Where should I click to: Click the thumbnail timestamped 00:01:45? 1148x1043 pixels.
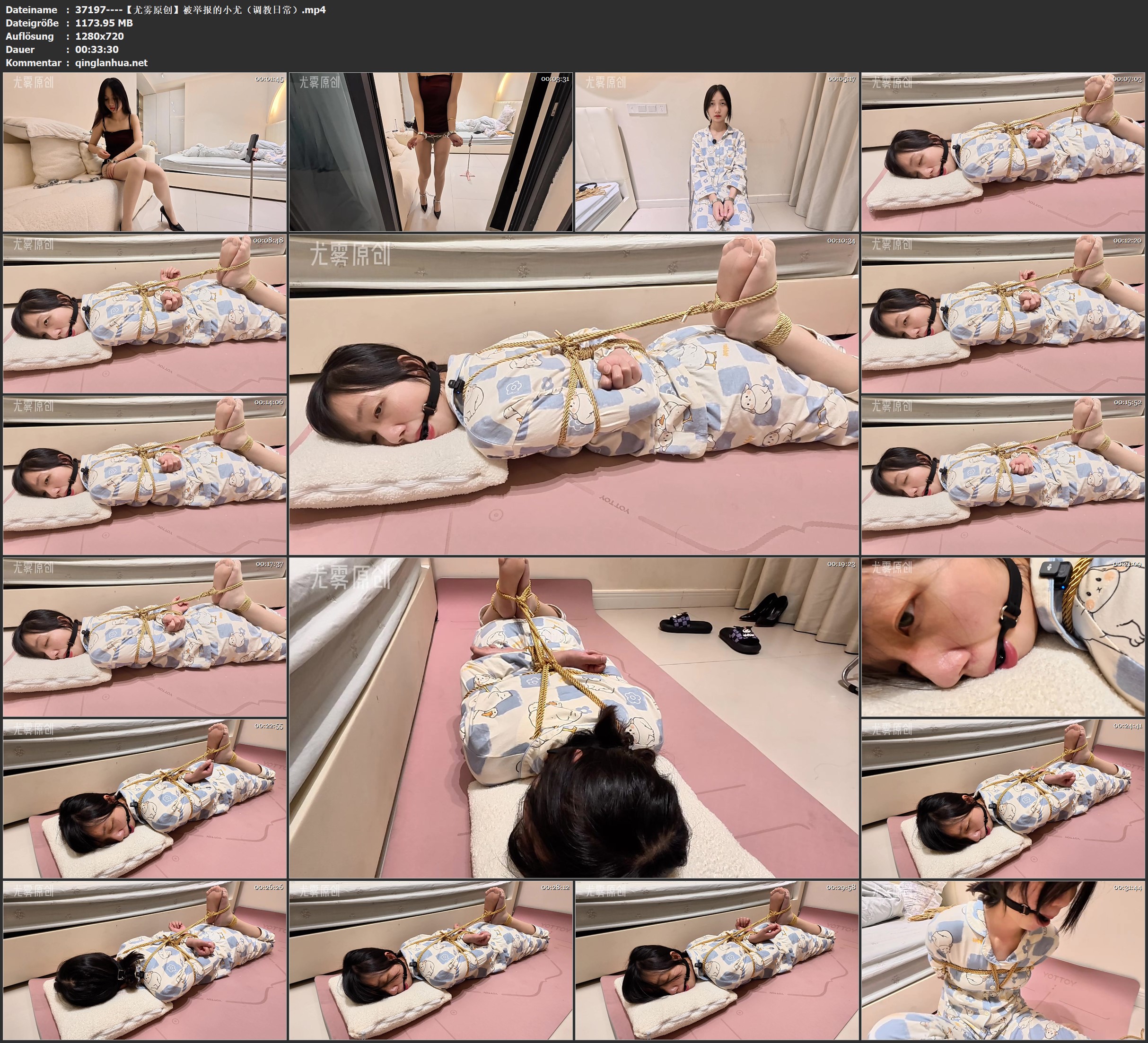145,152
